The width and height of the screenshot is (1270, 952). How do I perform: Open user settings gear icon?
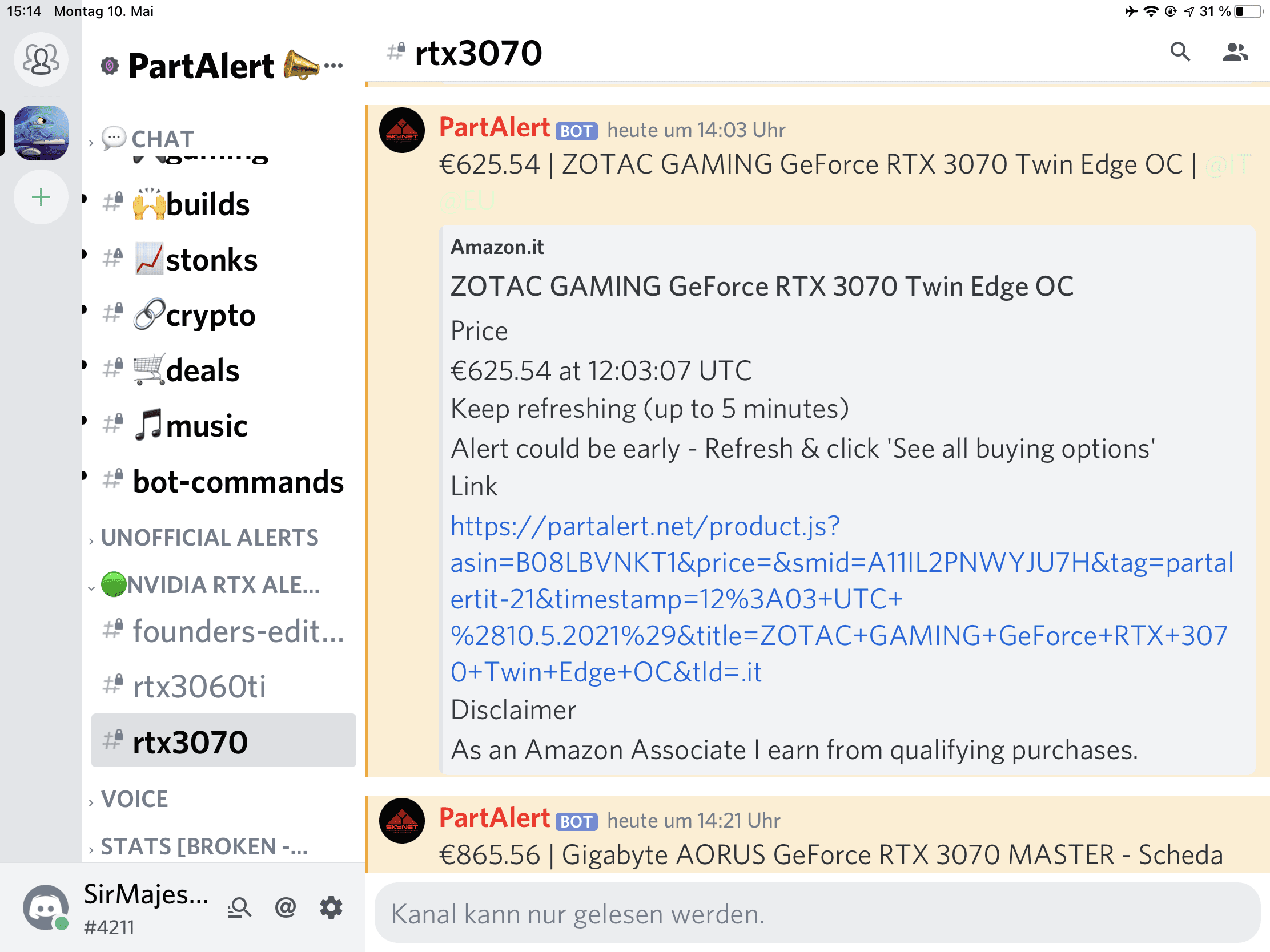pyautogui.click(x=331, y=907)
